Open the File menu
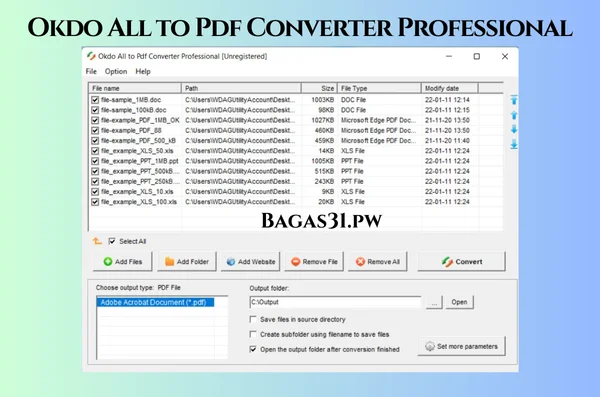 [91, 72]
